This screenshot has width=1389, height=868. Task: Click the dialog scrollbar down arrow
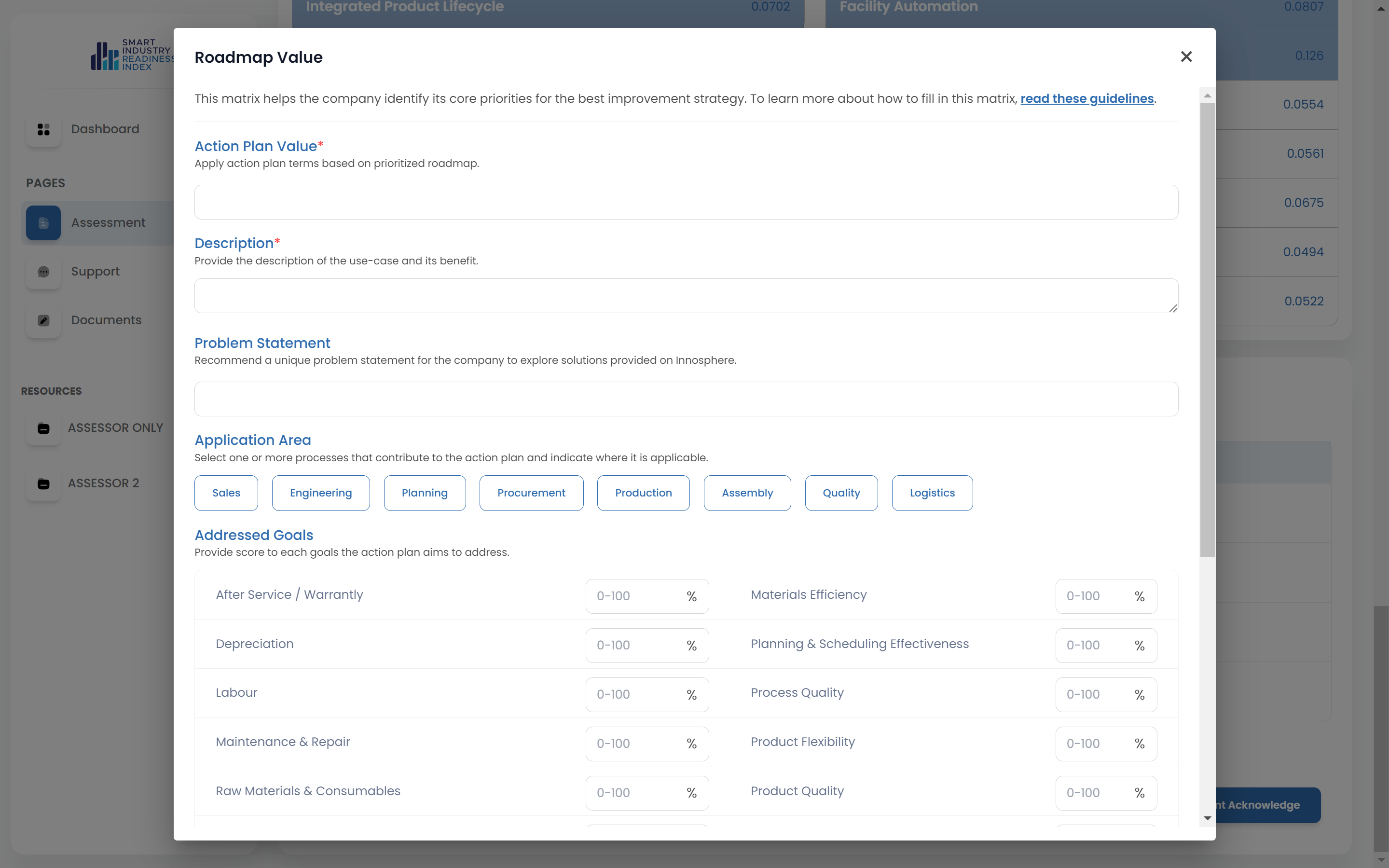[1207, 818]
